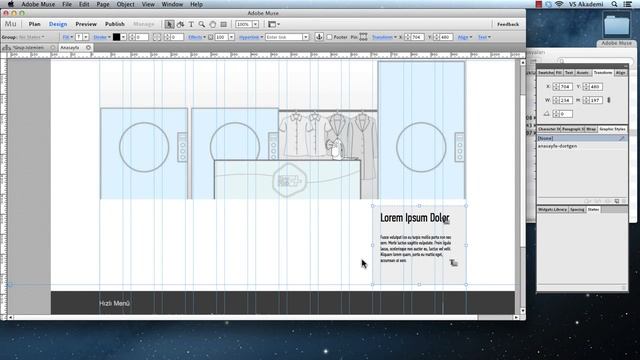This screenshot has width=640, height=360.
Task: Select the Rectangle tool
Action: (223, 24)
